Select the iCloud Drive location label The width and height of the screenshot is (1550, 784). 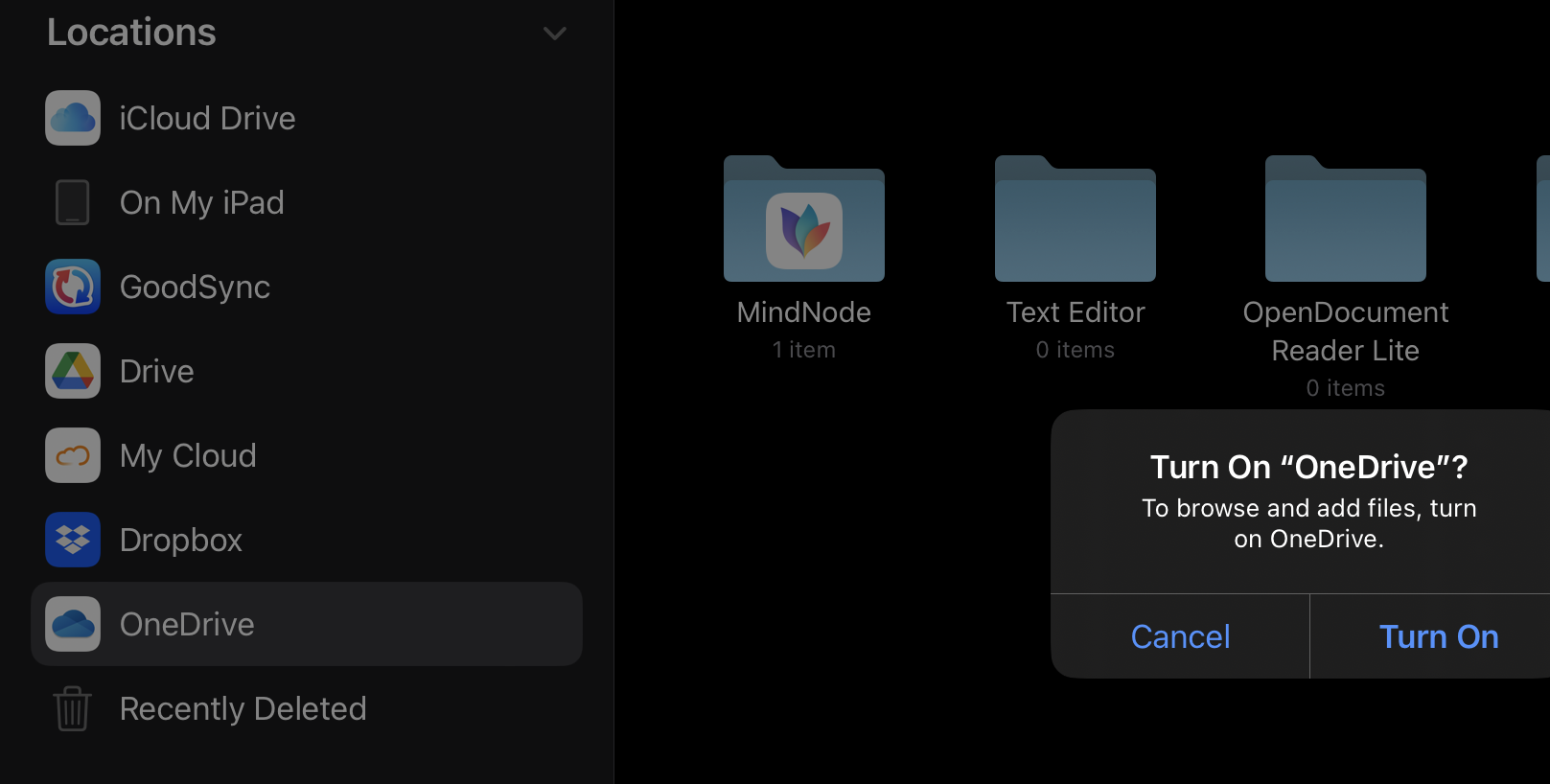(x=207, y=118)
